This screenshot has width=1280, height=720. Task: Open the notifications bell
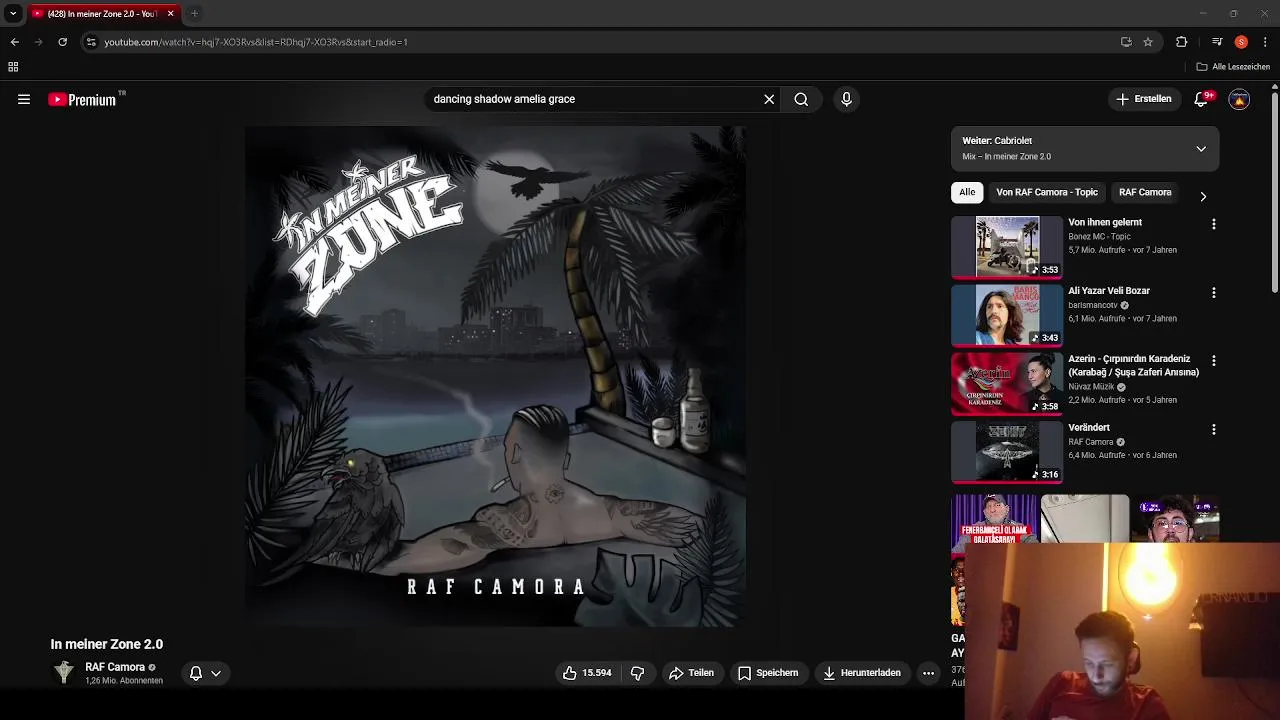1202,99
